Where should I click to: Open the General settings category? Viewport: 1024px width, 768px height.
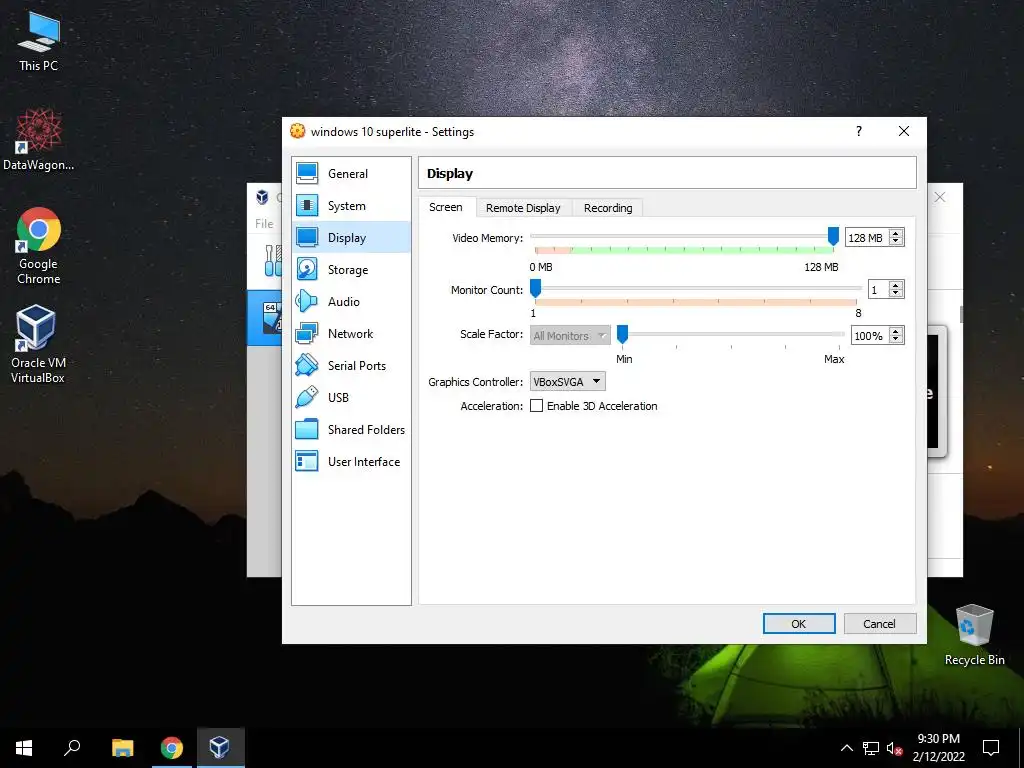[x=351, y=174]
